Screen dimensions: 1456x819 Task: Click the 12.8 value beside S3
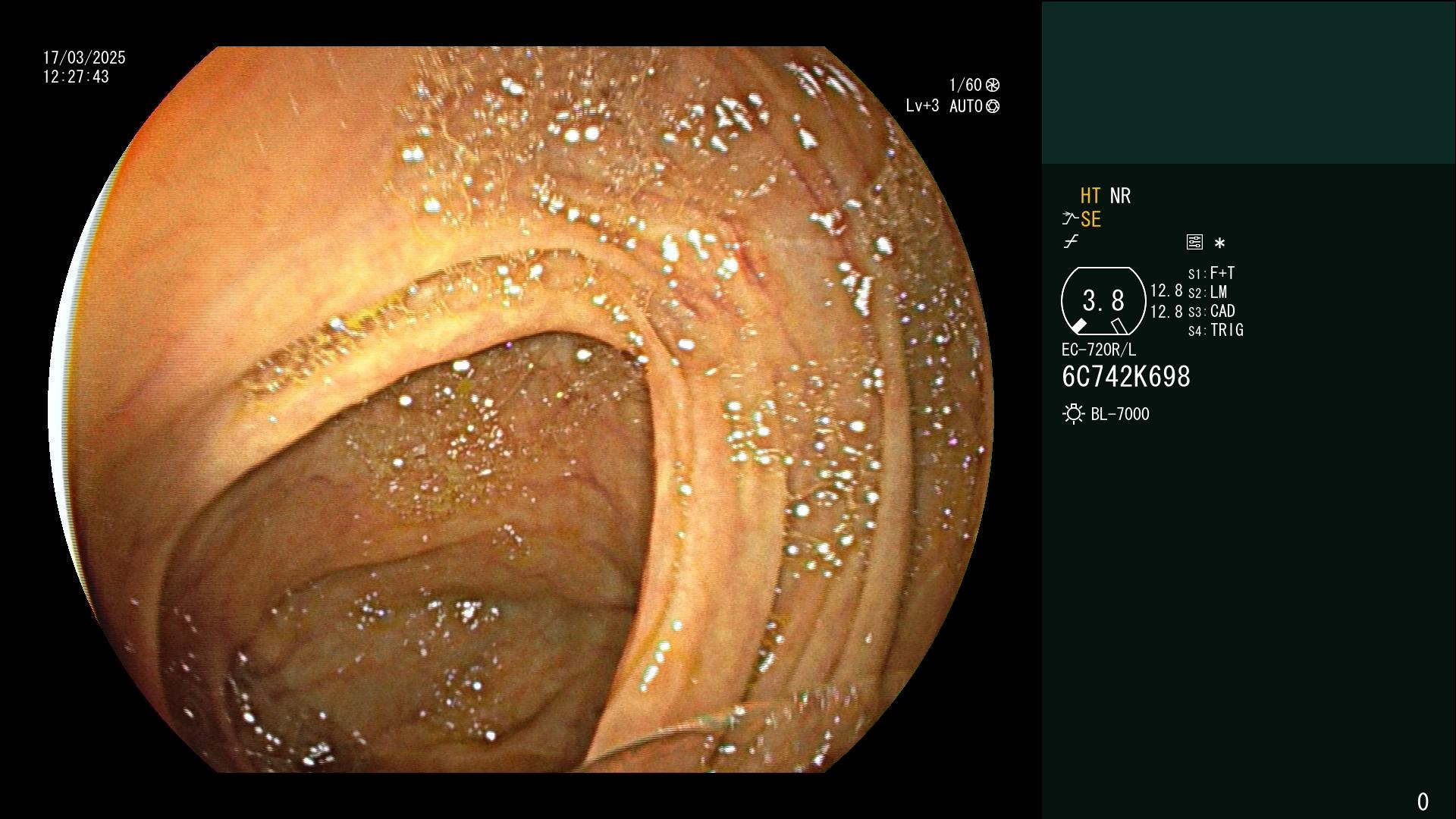[x=1166, y=312]
